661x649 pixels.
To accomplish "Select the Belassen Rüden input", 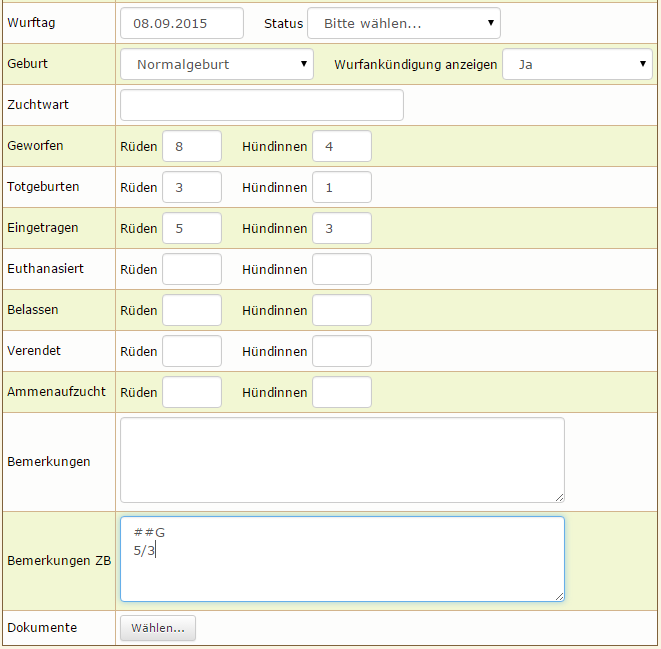I will pos(191,310).
